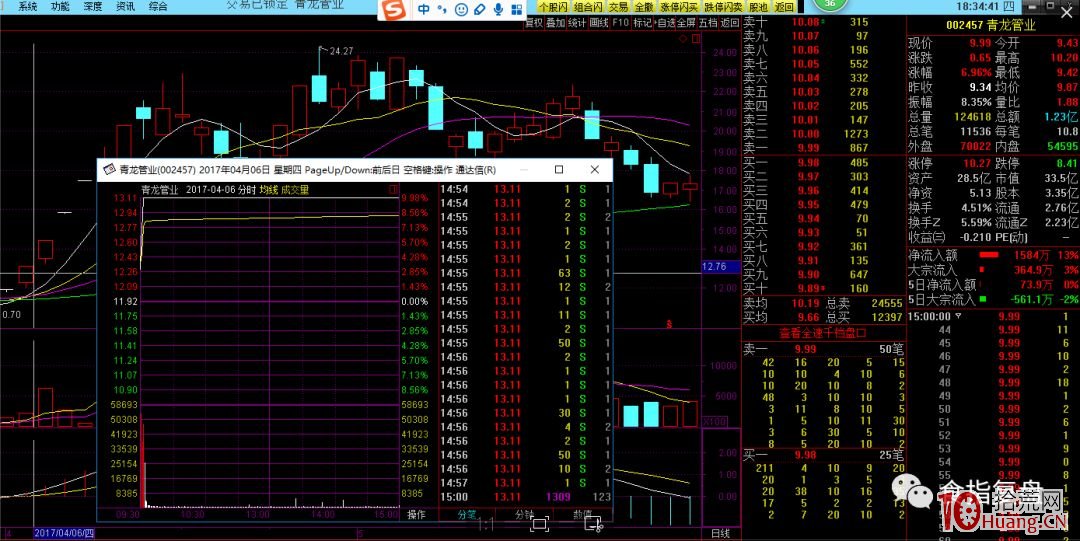Click the crop scissors overlay icon

click(x=593, y=524)
